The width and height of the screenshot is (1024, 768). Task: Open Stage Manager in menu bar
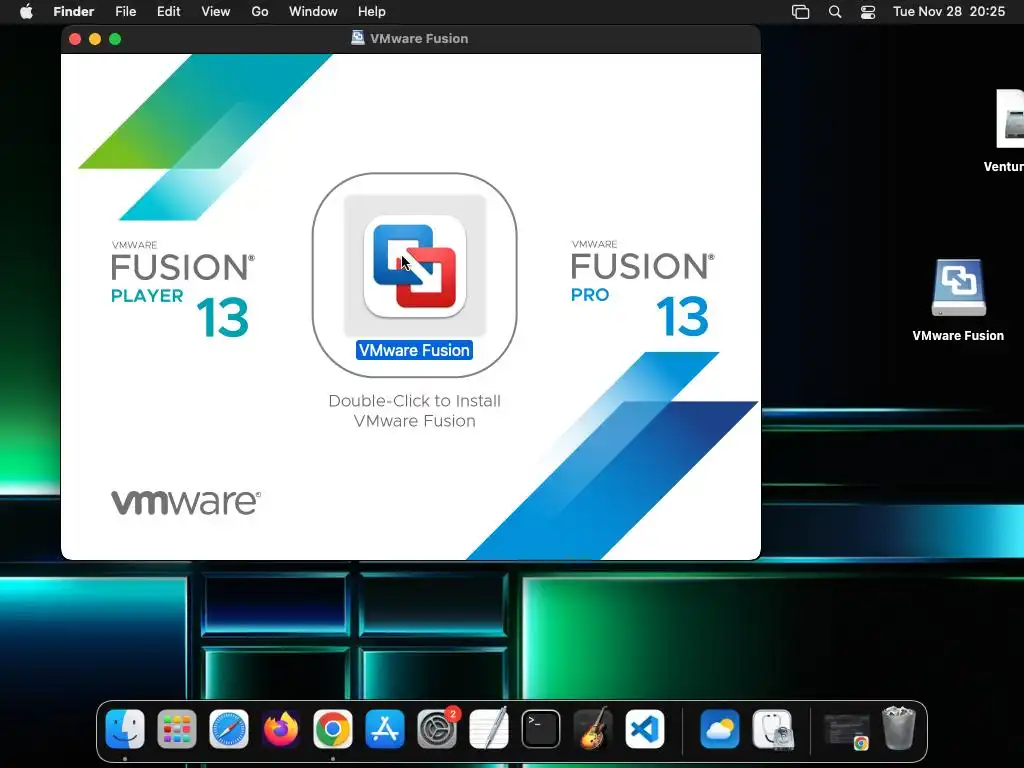pos(801,12)
